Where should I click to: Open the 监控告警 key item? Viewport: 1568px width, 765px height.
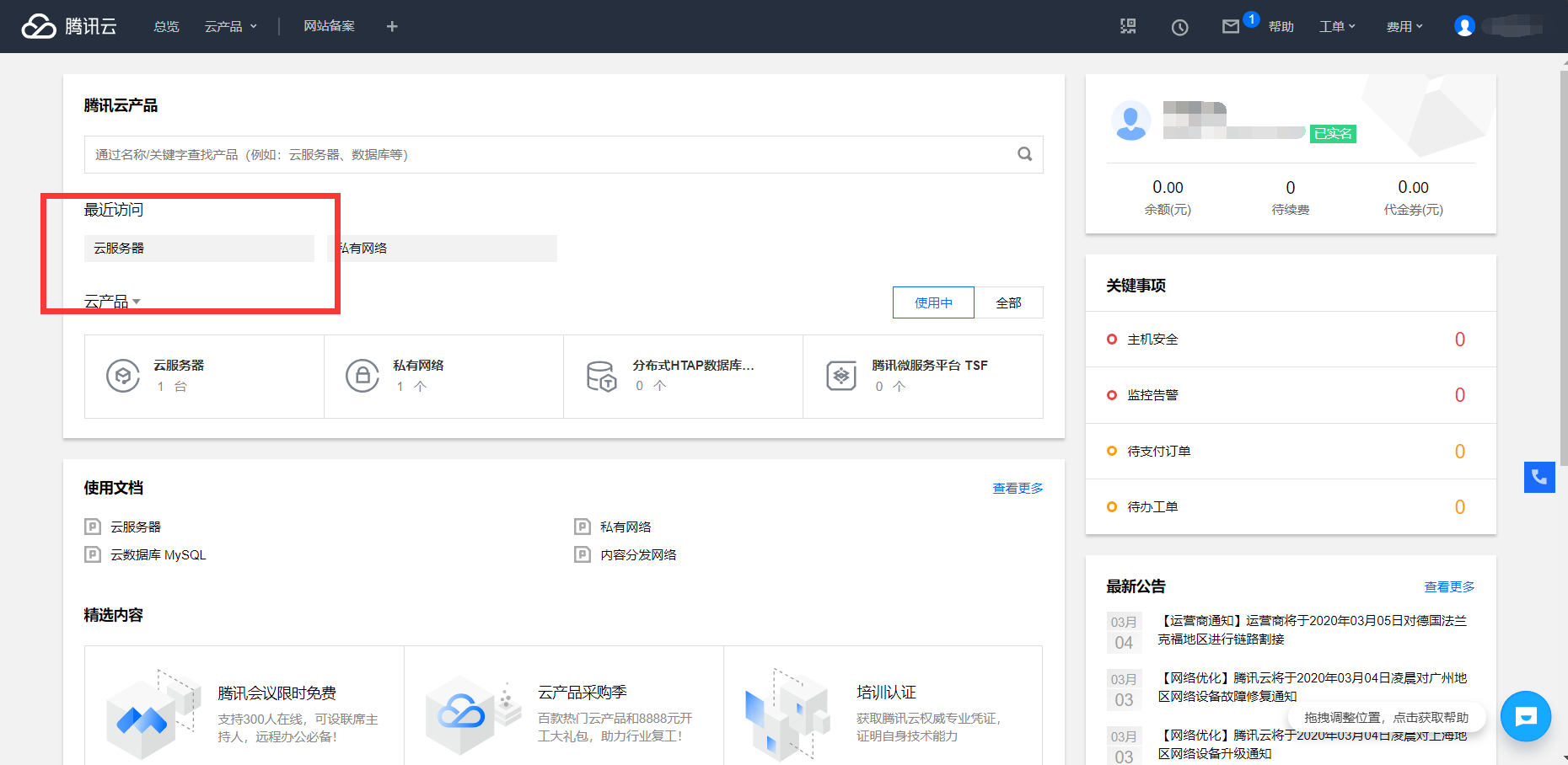(1291, 395)
